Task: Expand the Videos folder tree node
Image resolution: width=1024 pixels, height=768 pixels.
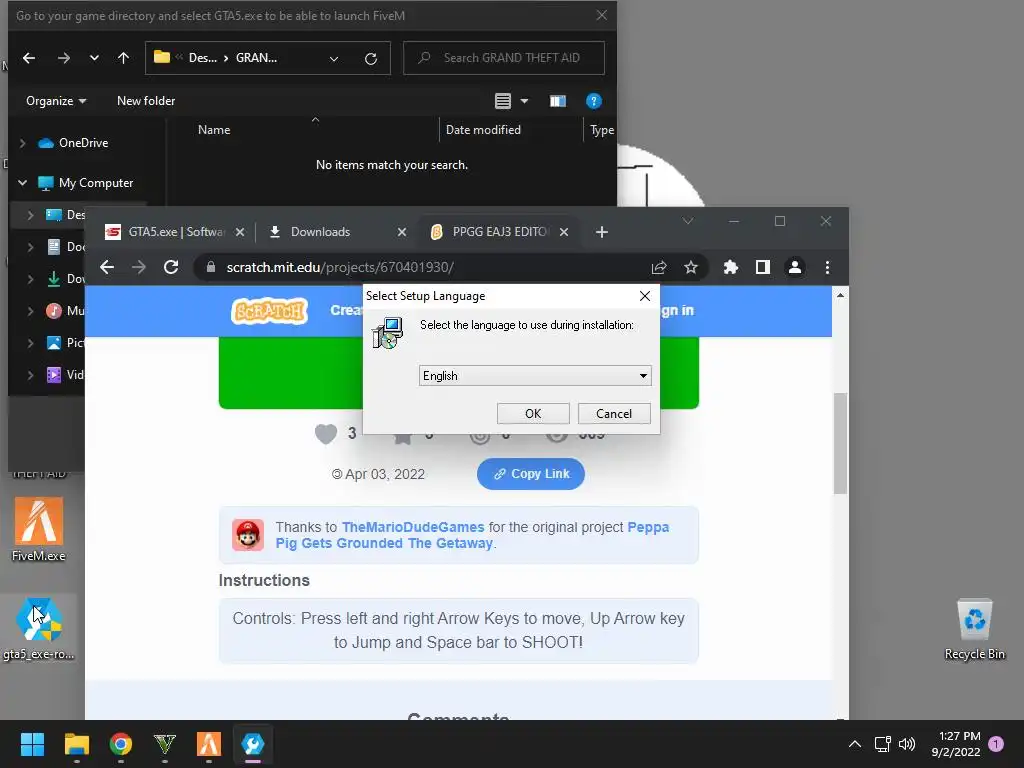Action: click(x=30, y=375)
